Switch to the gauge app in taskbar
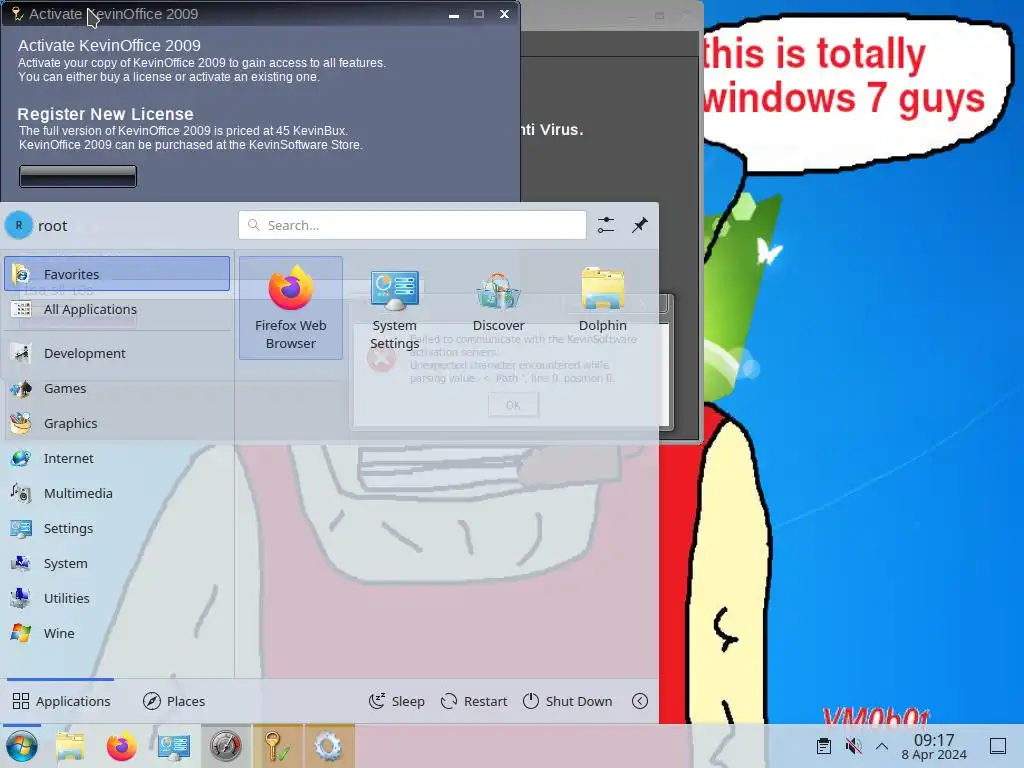The width and height of the screenshot is (1024, 768). 225,746
